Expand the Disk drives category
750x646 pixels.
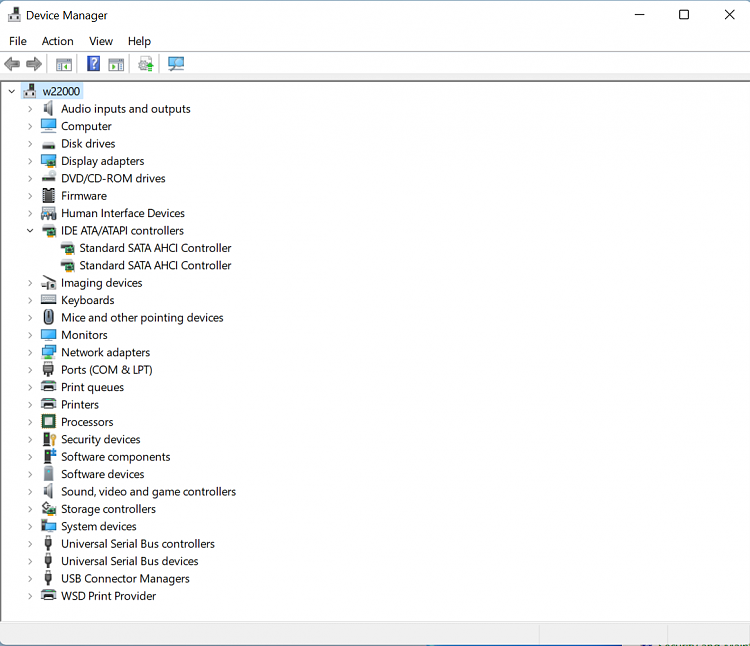coord(30,143)
